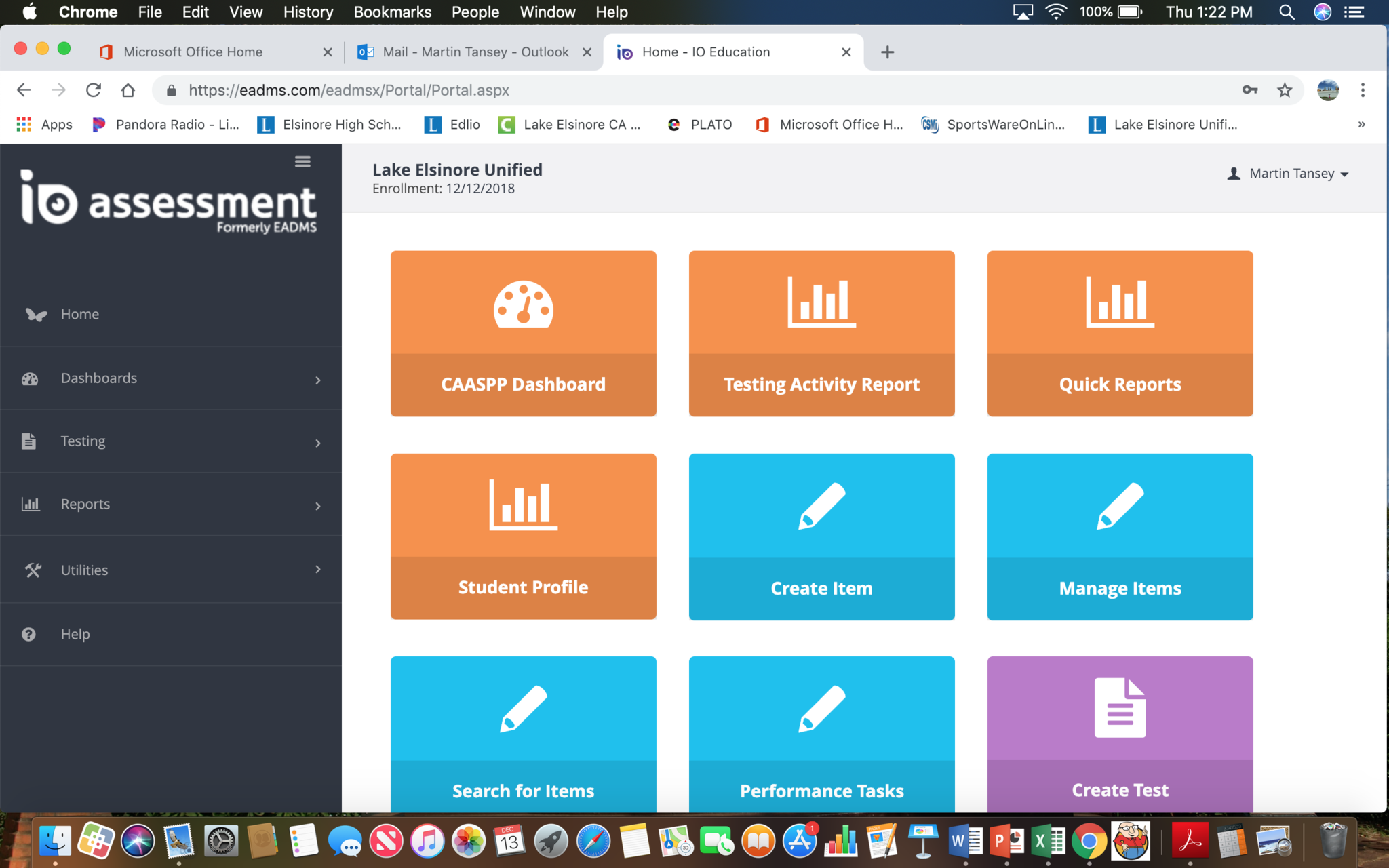Bookmark this page with the star icon
Image resolution: width=1389 pixels, height=868 pixels.
tap(1285, 90)
